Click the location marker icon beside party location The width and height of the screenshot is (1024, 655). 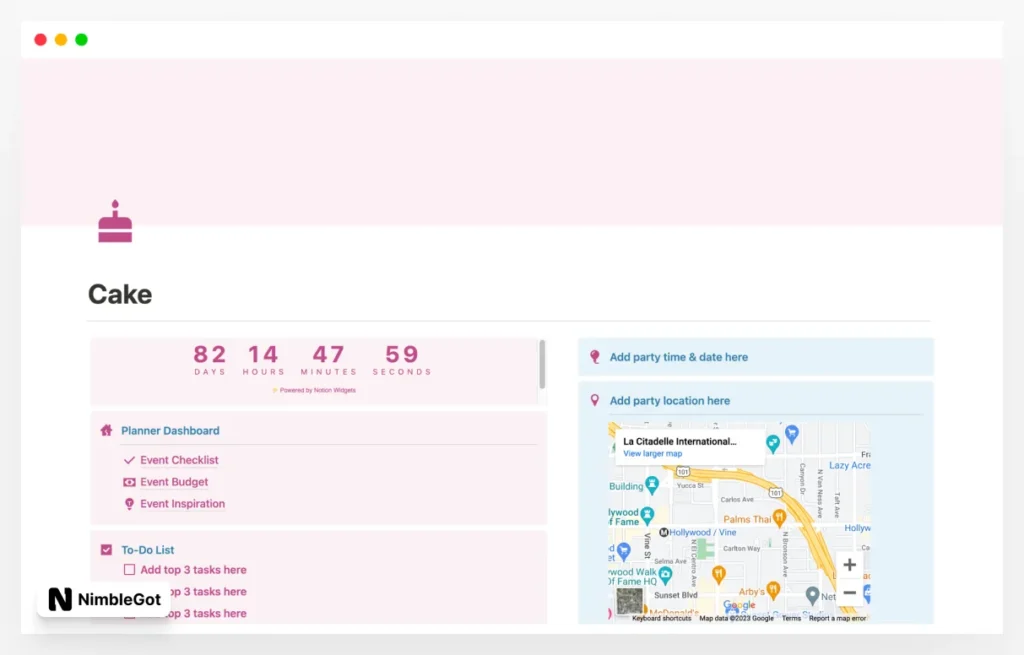[594, 401]
